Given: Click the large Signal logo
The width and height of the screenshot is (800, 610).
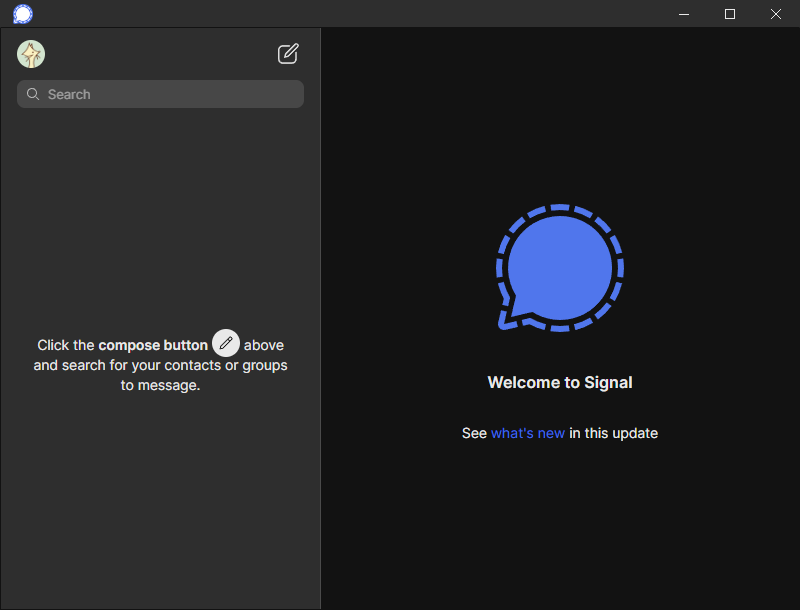Looking at the screenshot, I should 560,268.
